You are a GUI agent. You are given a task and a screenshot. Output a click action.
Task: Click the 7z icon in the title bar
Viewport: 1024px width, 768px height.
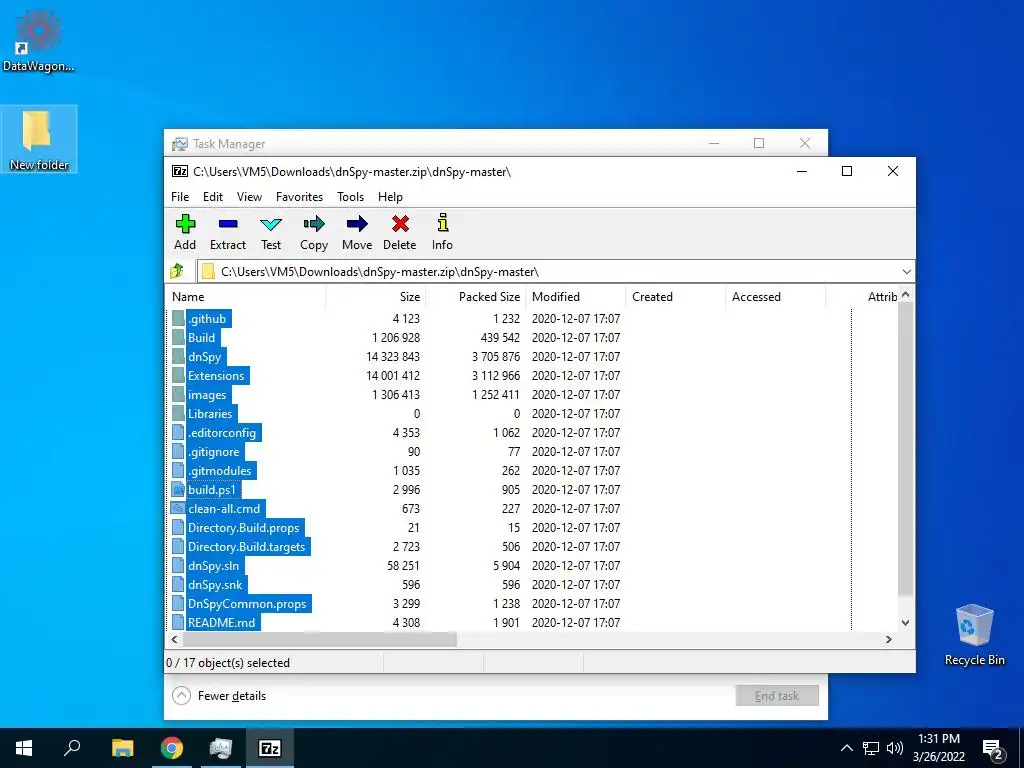(x=180, y=171)
